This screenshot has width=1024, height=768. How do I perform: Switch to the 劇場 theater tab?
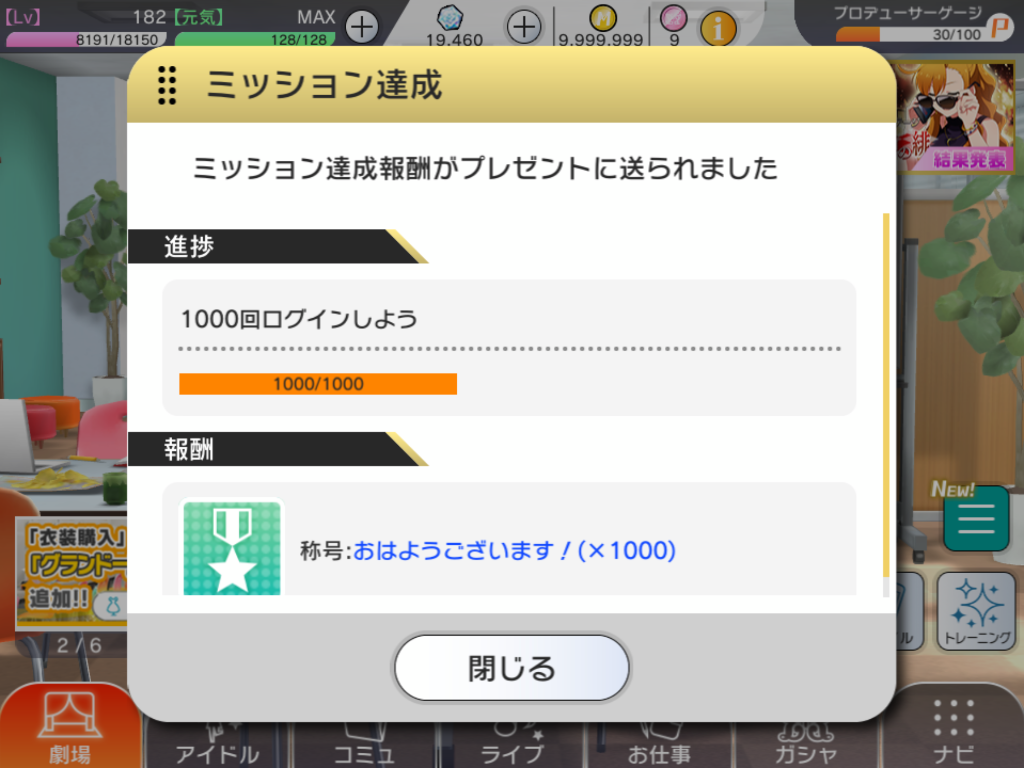(71, 726)
